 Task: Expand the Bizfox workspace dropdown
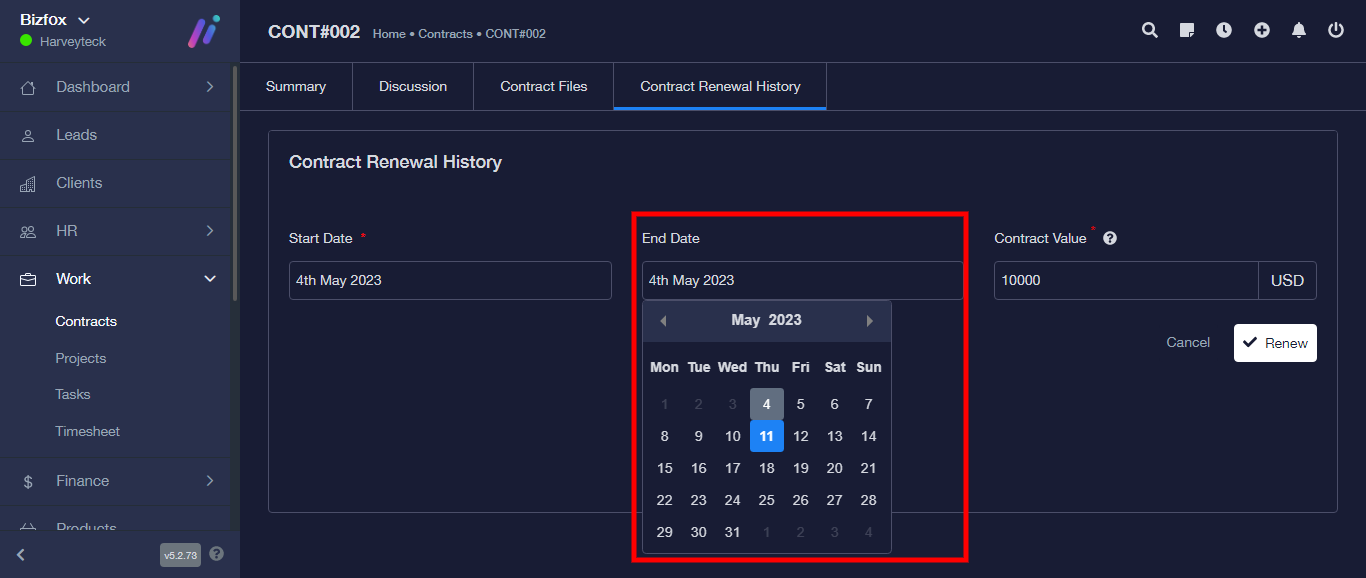[x=84, y=20]
